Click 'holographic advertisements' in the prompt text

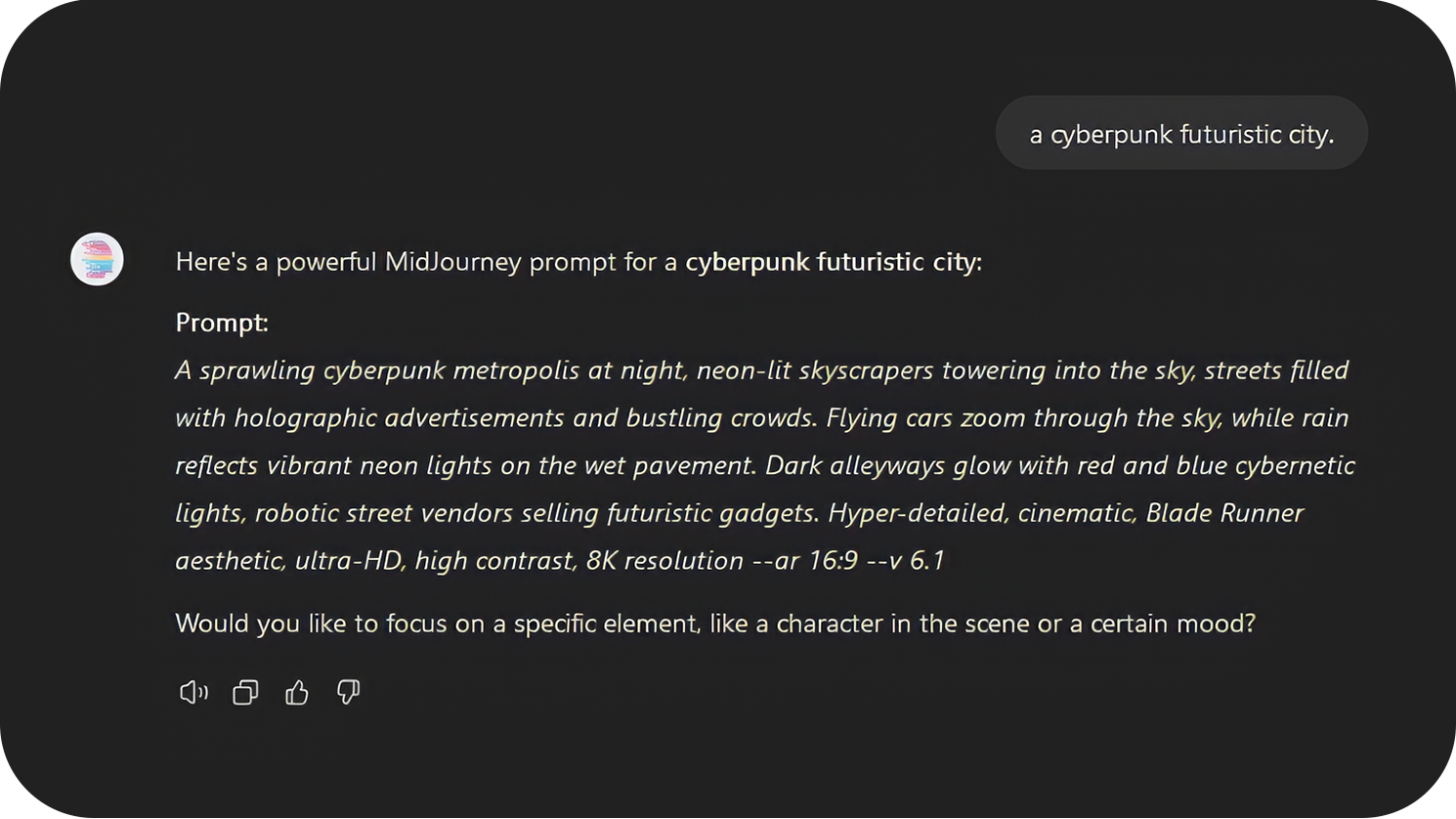pos(399,418)
